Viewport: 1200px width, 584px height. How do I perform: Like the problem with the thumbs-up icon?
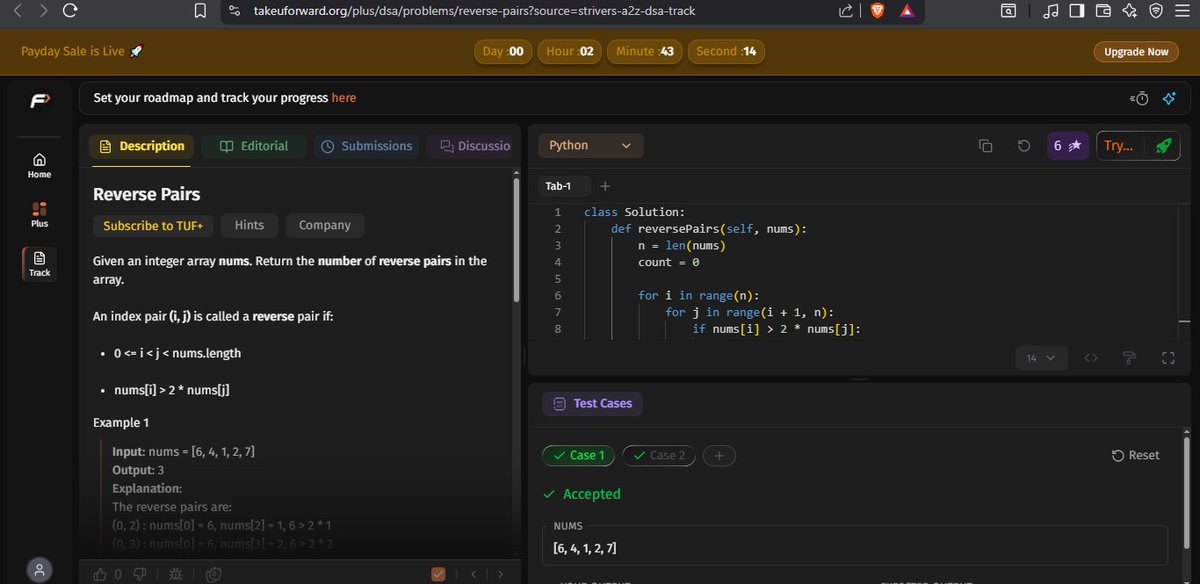(x=100, y=574)
